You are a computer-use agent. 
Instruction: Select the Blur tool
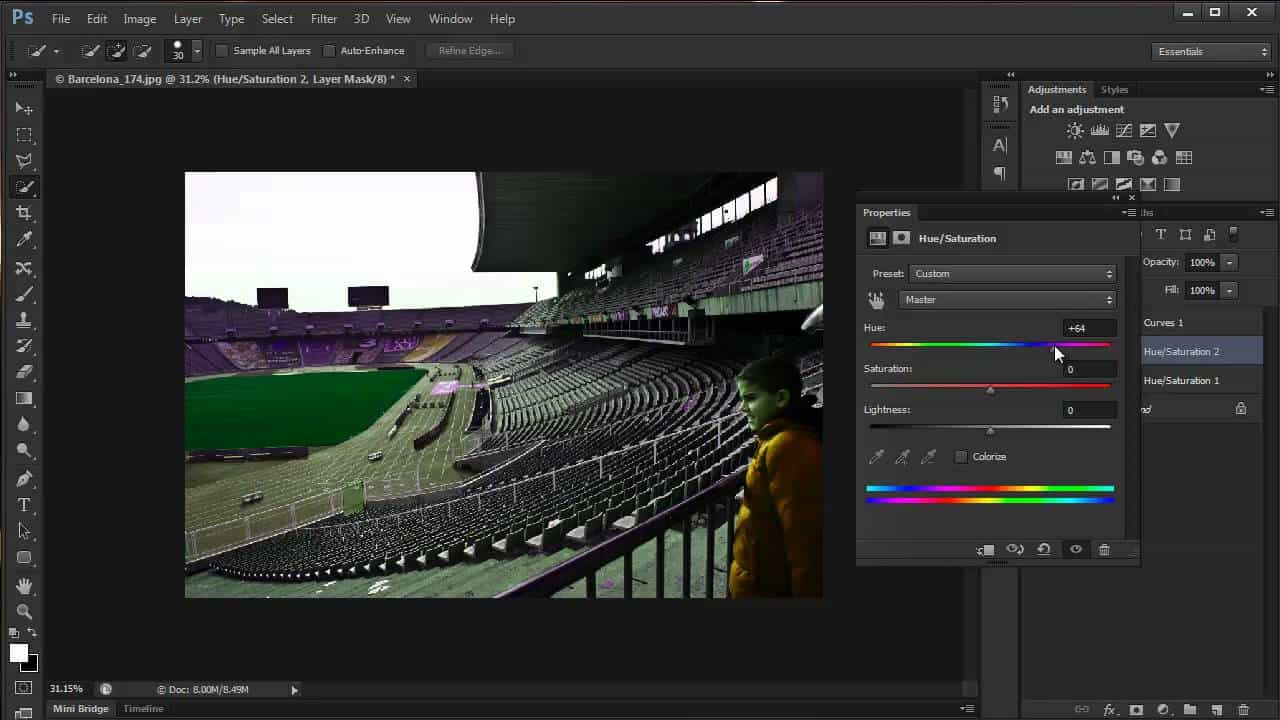click(x=24, y=424)
